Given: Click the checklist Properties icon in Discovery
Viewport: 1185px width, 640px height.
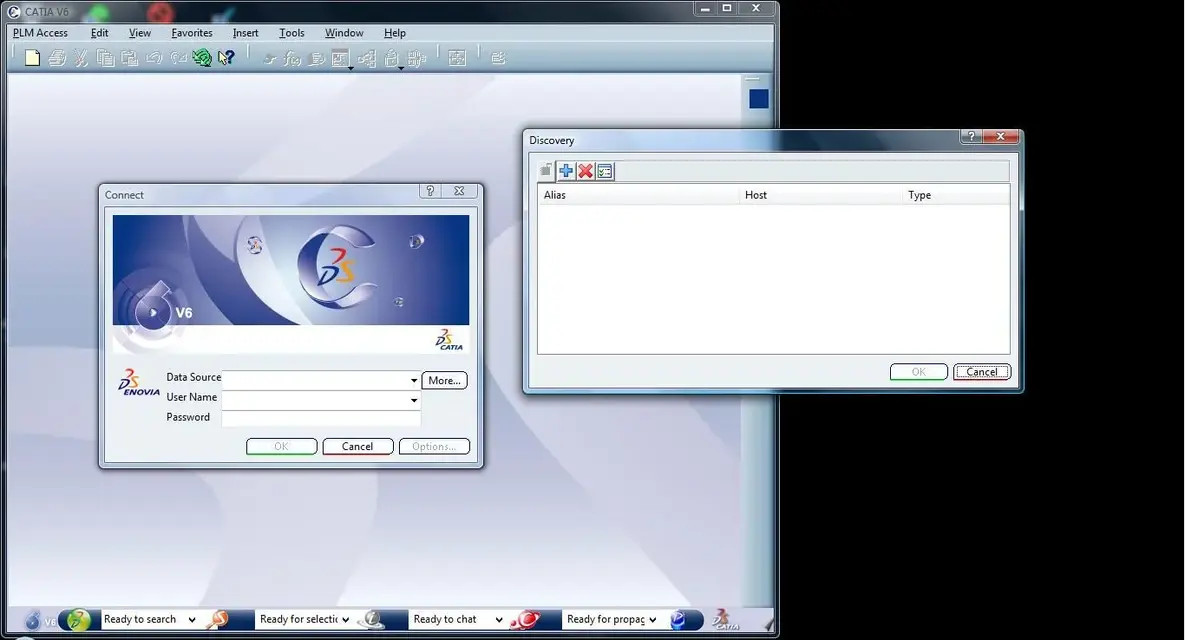Looking at the screenshot, I should coord(605,171).
